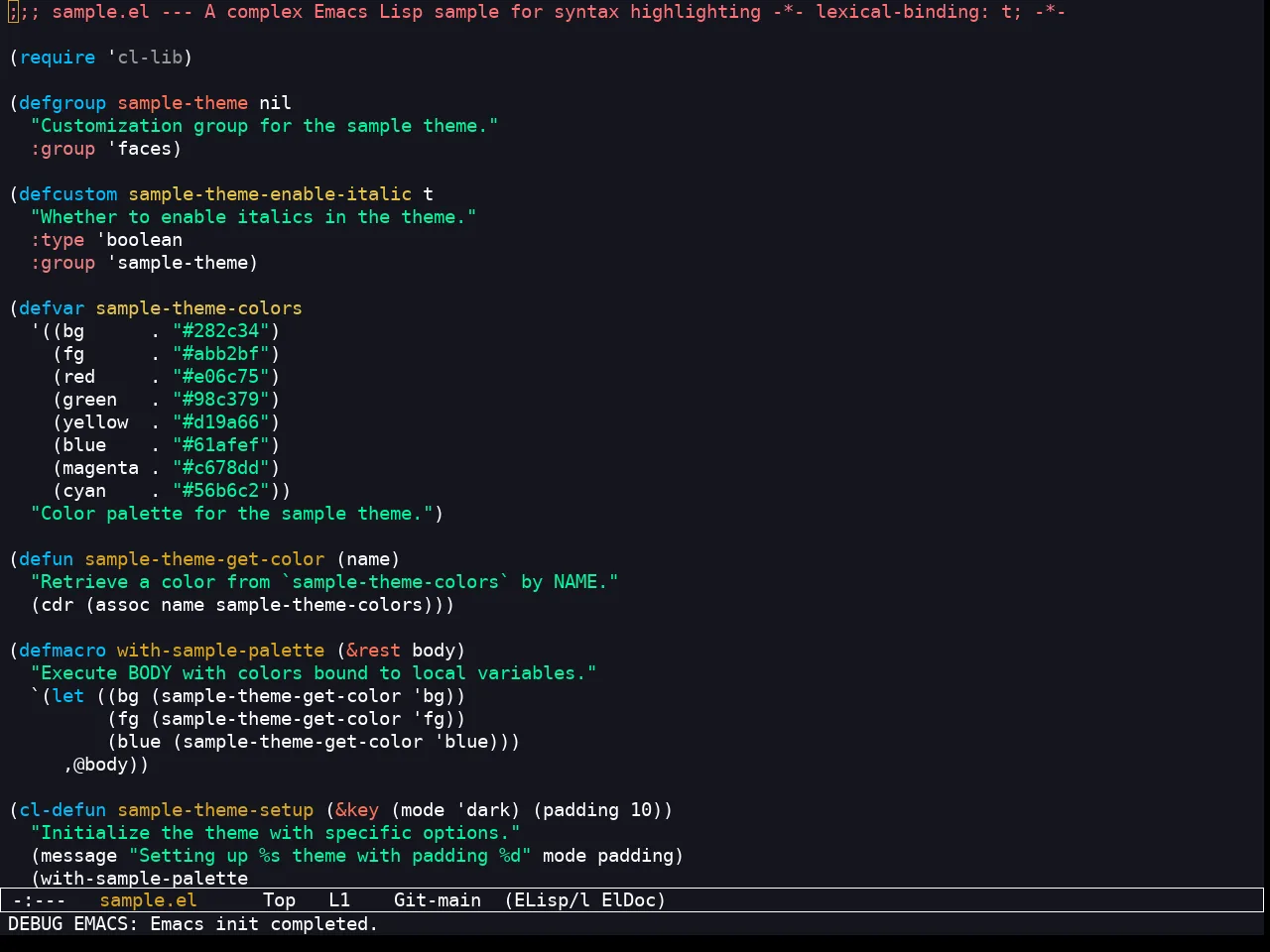Click the sample.el buffer name in mode line
Screen dimensions: 1270x952
[x=149, y=900]
